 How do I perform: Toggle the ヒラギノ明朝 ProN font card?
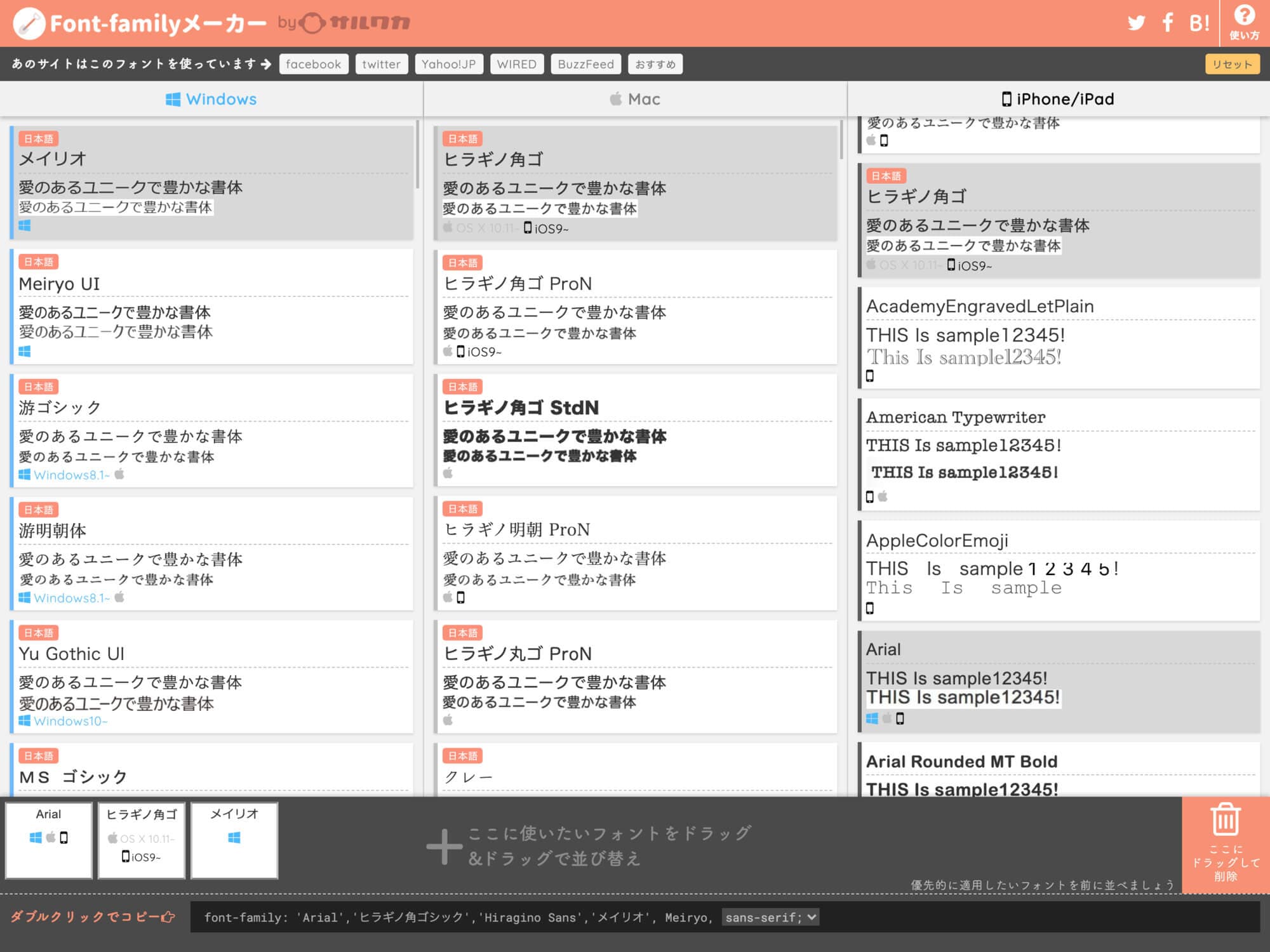[x=636, y=553]
